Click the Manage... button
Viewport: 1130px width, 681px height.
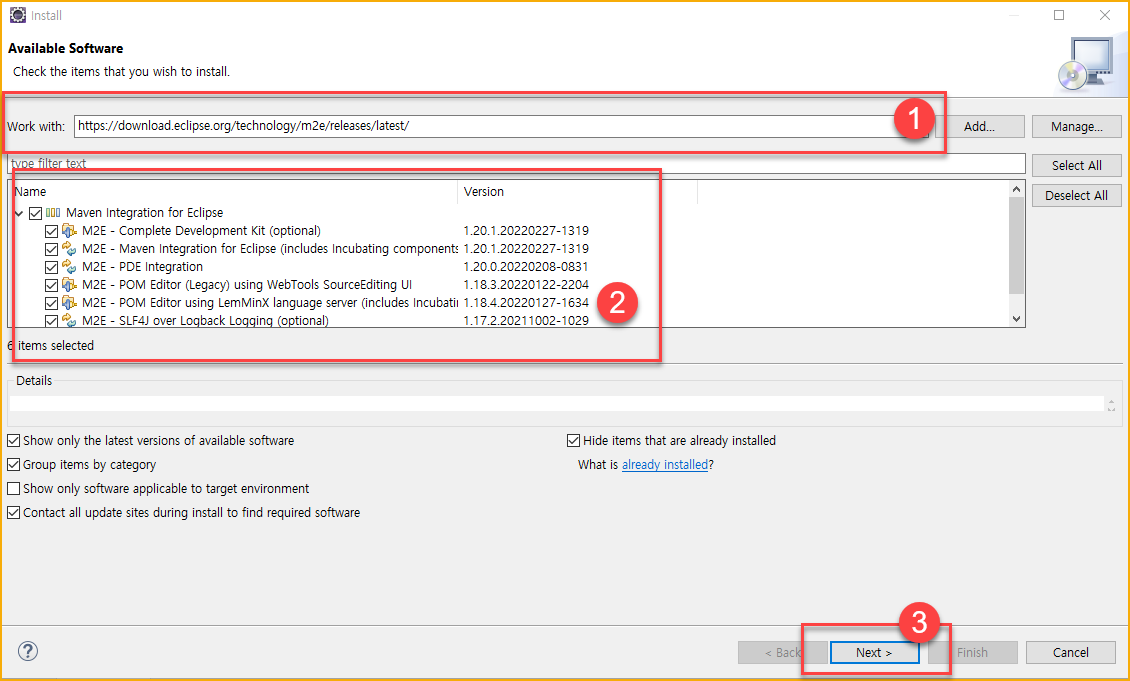[x=1077, y=127]
